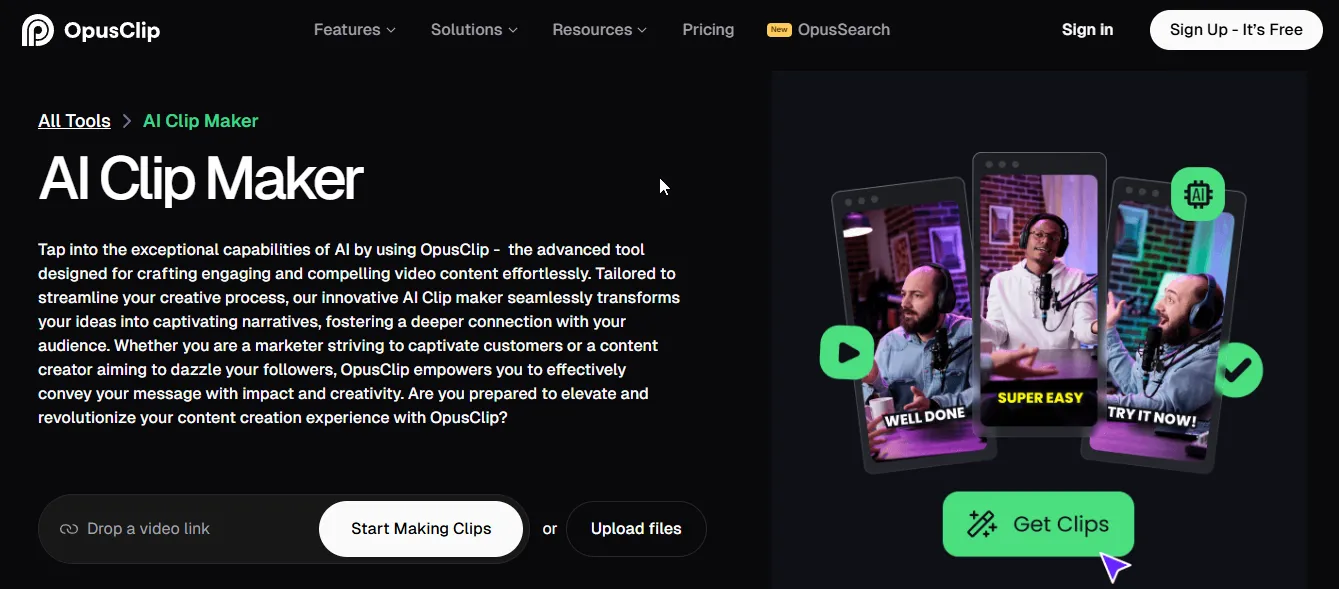
Task: Expand the Solutions menu
Action: coord(474,30)
